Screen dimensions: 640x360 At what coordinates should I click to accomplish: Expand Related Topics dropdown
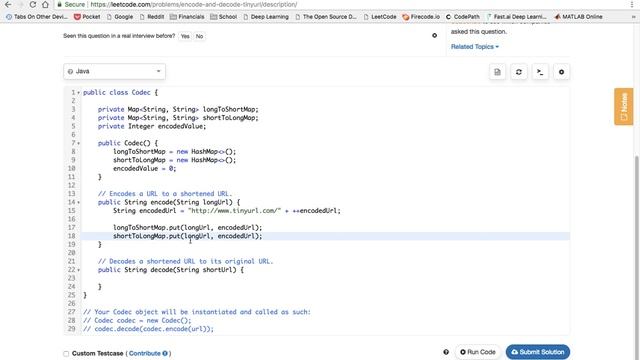click(x=475, y=47)
